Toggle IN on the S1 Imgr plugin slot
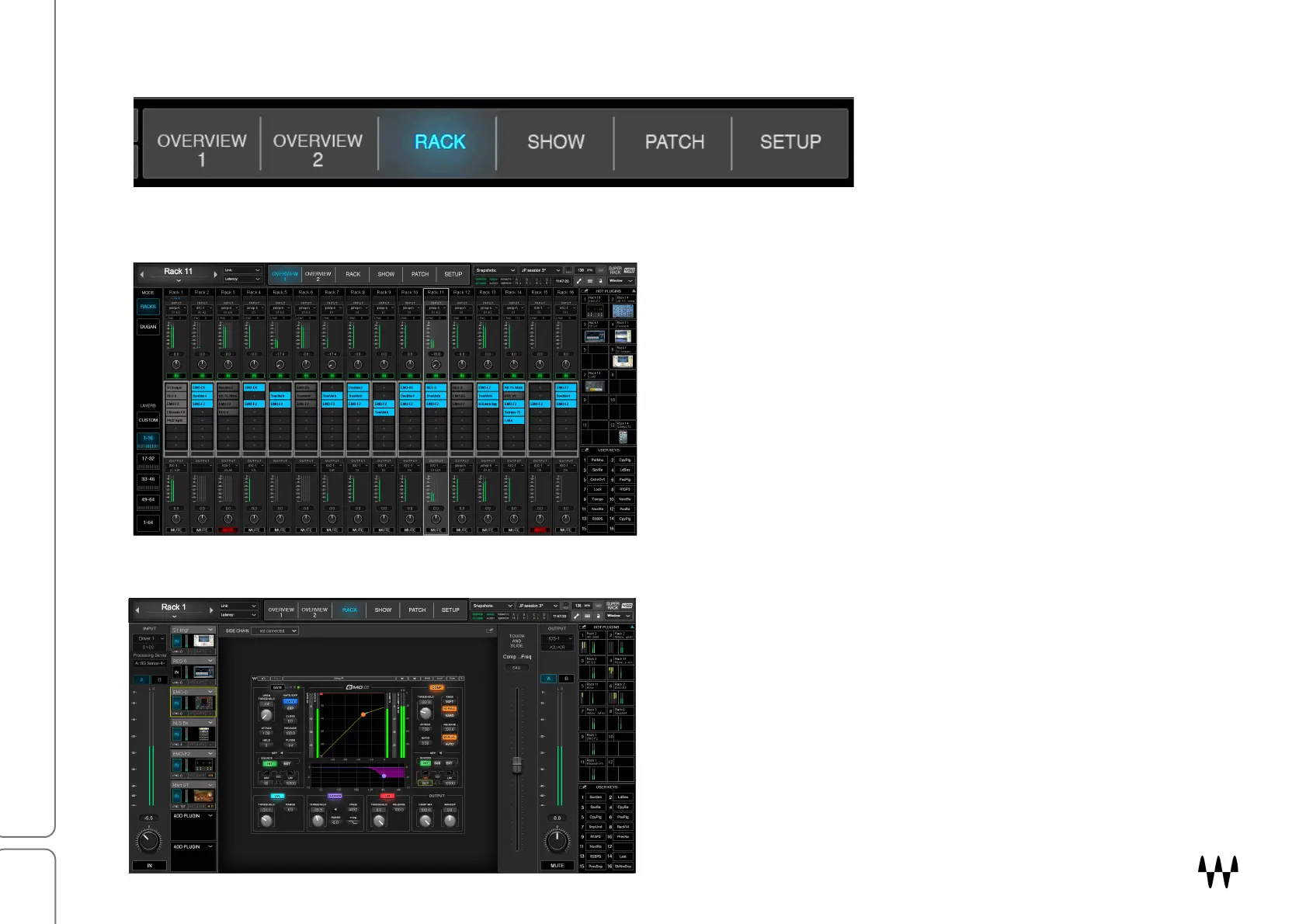1306x924 pixels. (x=177, y=641)
